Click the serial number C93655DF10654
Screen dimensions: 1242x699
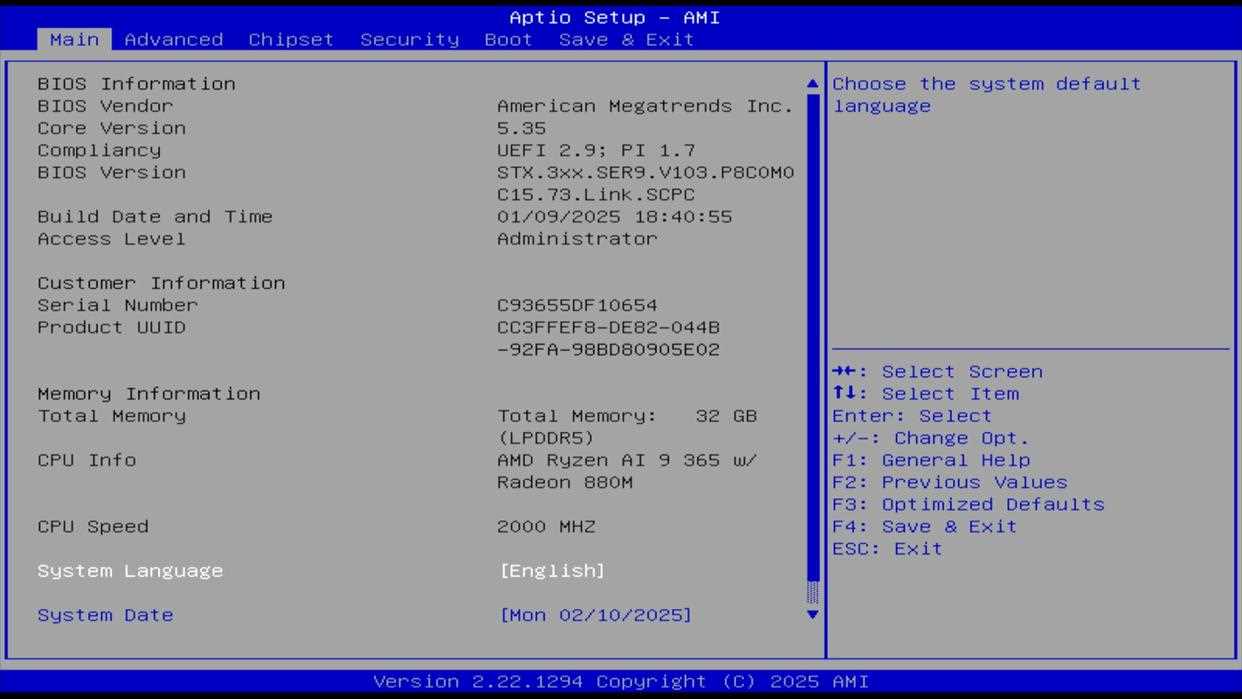pyautogui.click(x=577, y=305)
